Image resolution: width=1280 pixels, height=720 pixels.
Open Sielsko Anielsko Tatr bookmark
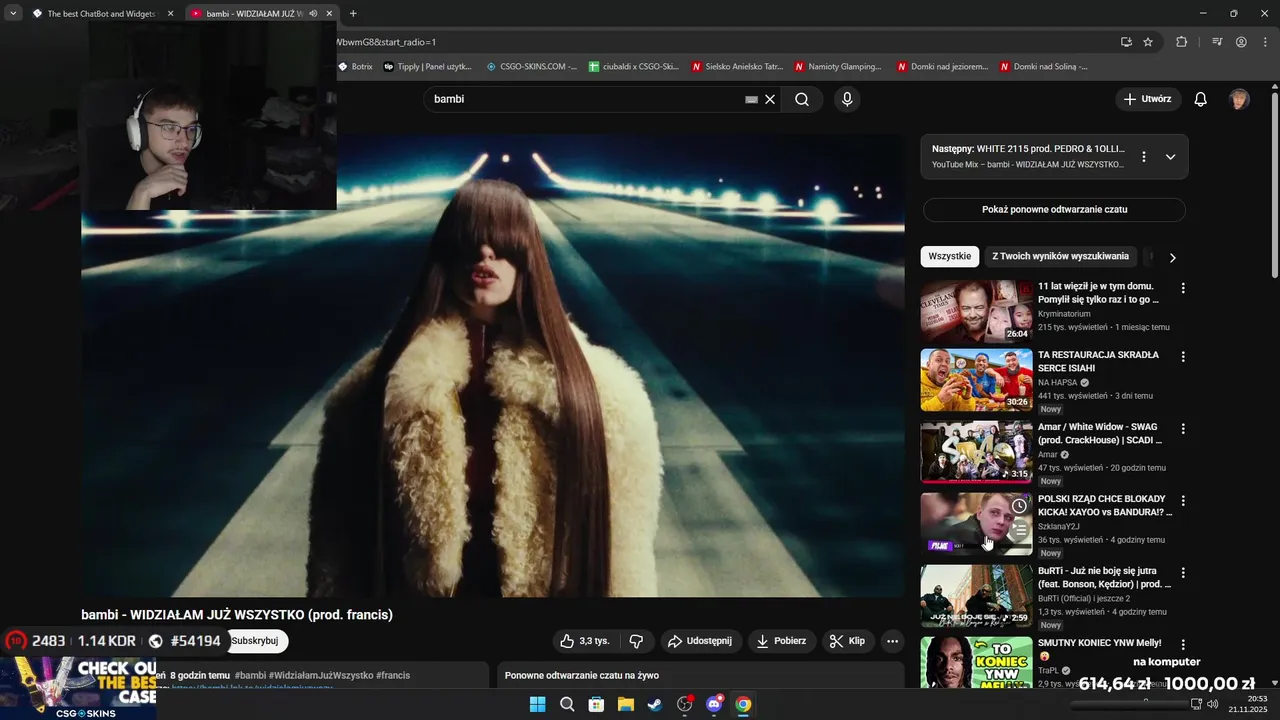click(x=737, y=67)
